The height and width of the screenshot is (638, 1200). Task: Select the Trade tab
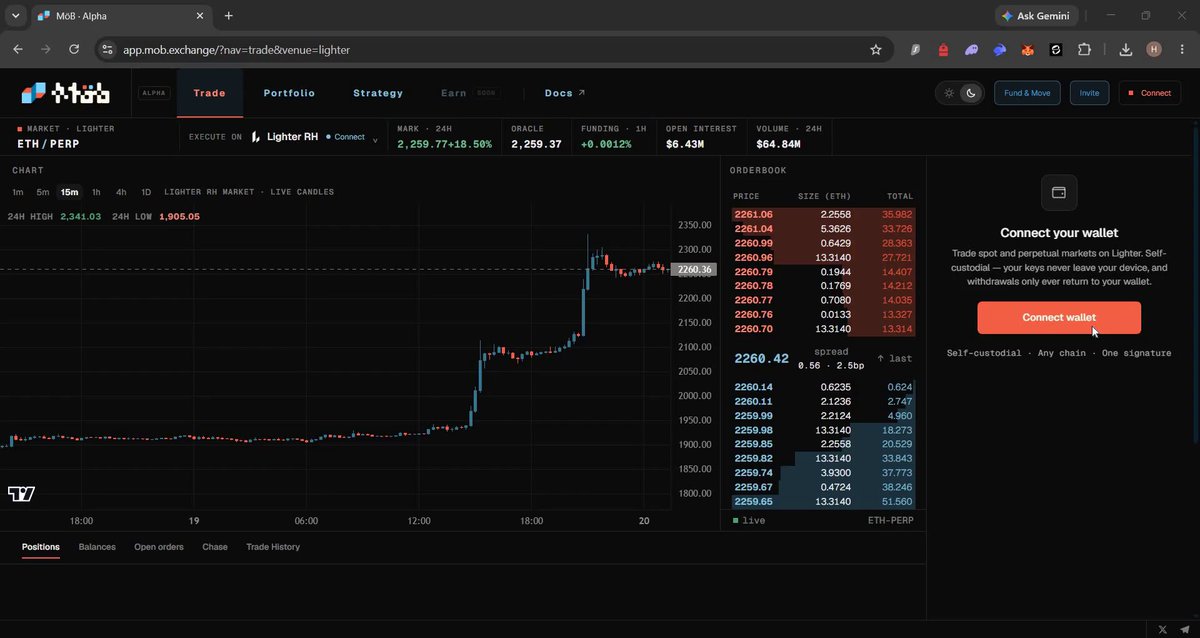209,93
